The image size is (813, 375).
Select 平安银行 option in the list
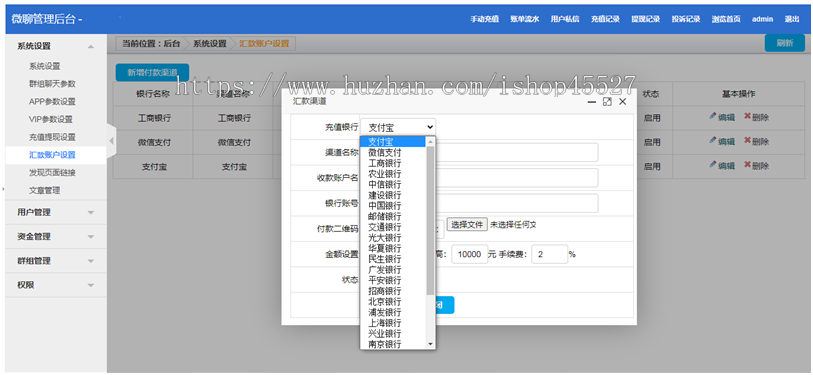tap(393, 280)
